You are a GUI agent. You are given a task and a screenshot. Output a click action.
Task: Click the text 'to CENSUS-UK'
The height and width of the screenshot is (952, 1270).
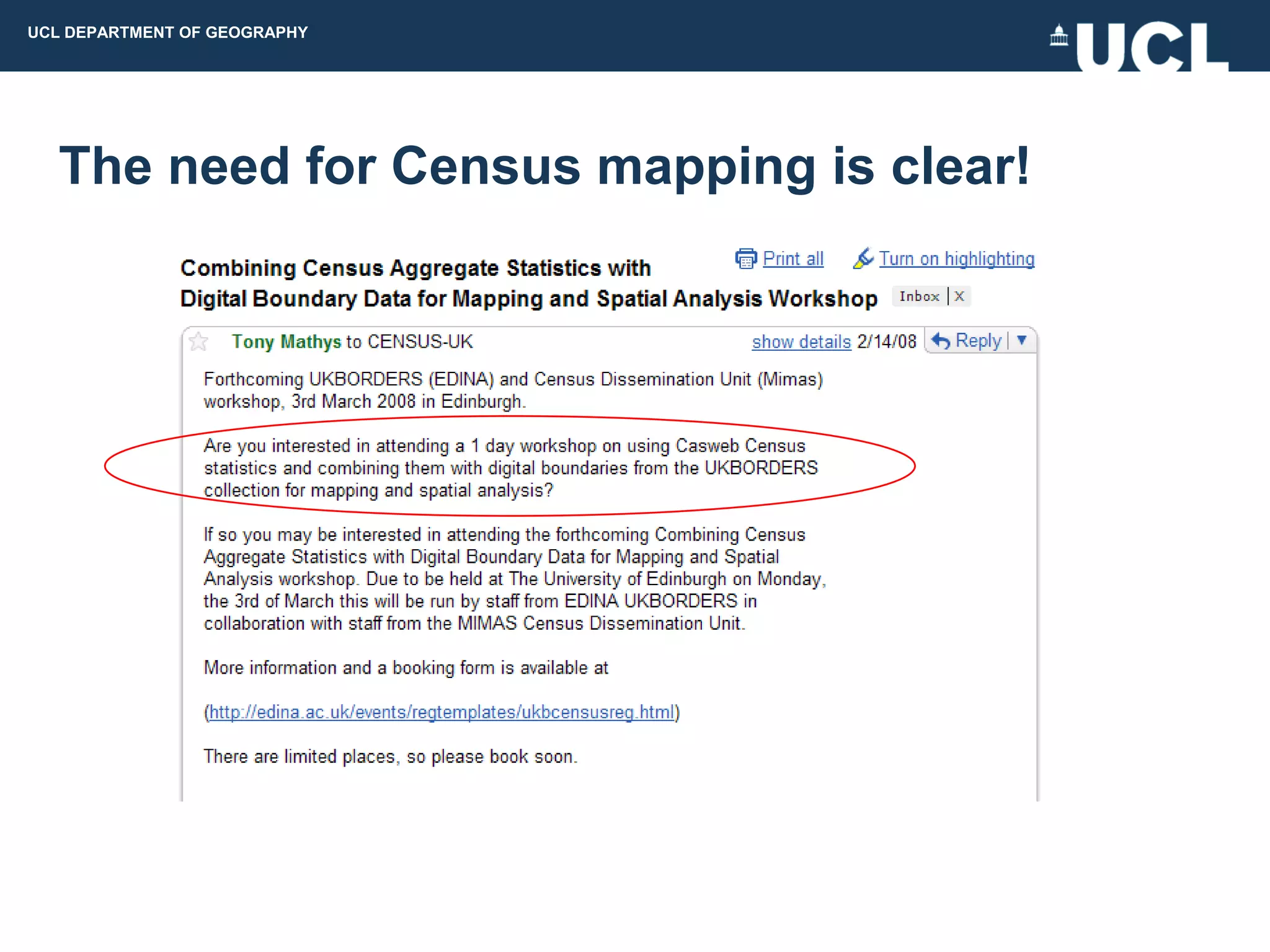(x=409, y=342)
